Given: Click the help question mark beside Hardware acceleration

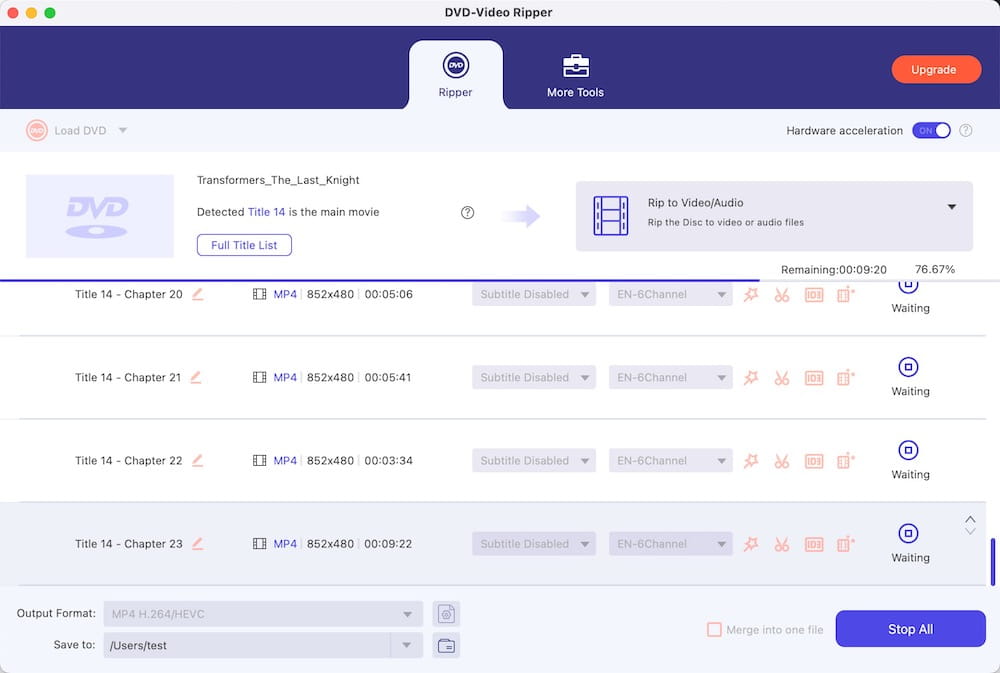Looking at the screenshot, I should [x=966, y=130].
